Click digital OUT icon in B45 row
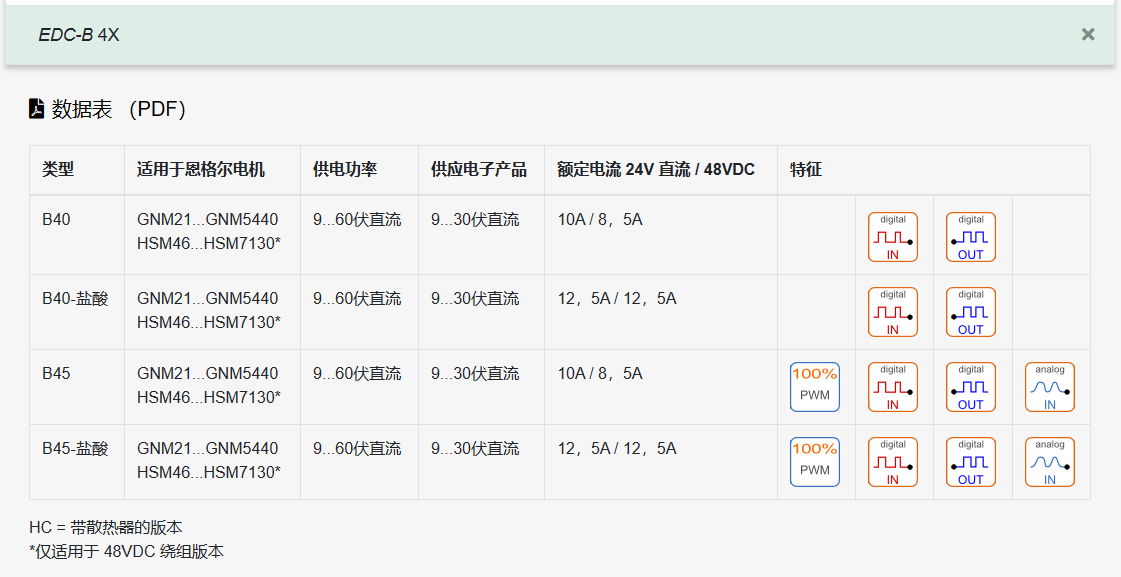The width and height of the screenshot is (1121, 577). click(x=971, y=387)
